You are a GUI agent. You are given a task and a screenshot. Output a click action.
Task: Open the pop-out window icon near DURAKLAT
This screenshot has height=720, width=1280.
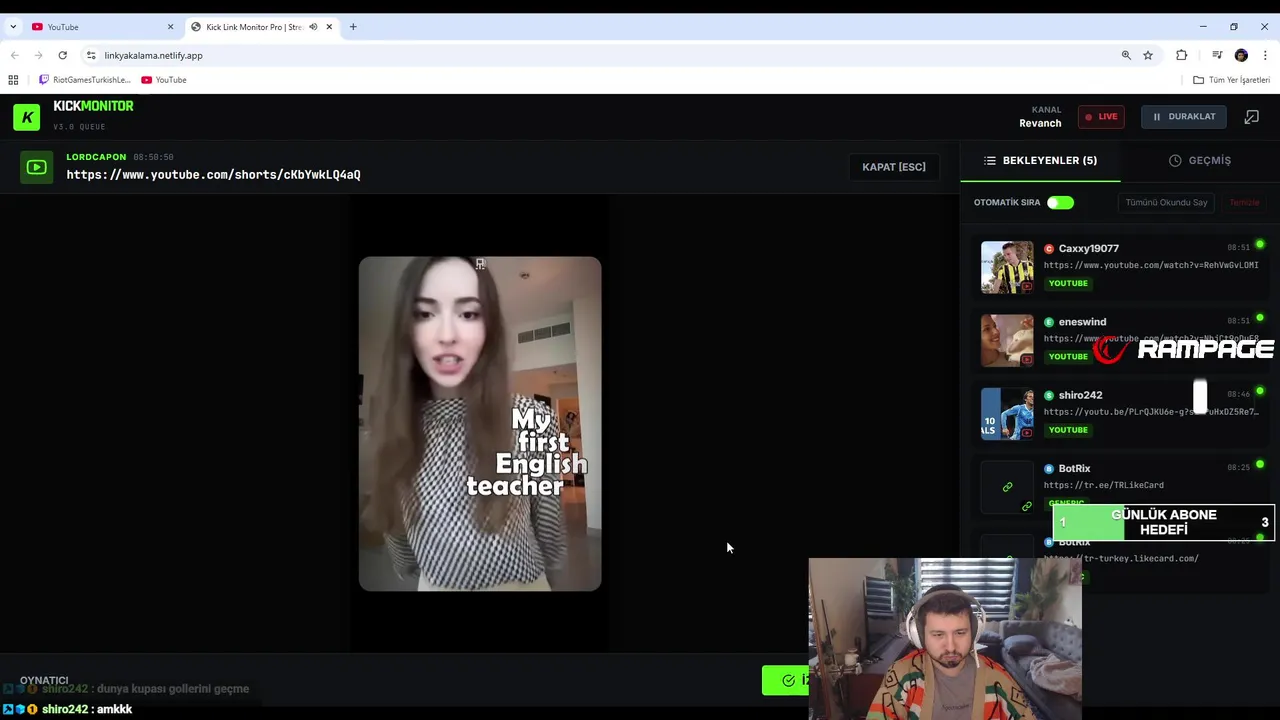pos(1251,117)
